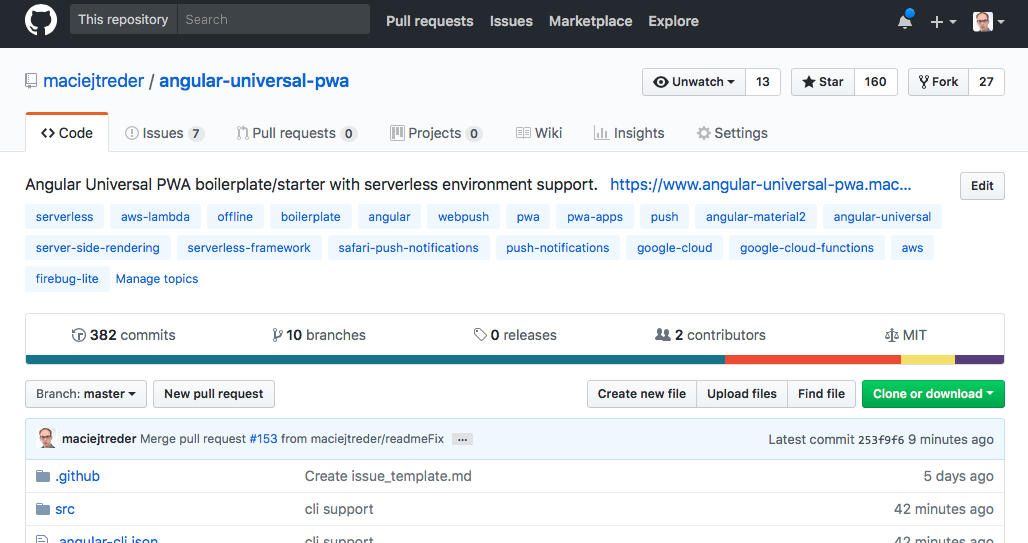This screenshot has height=543, width=1028.
Task: Click Pull requests in top navigation
Action: tap(429, 21)
